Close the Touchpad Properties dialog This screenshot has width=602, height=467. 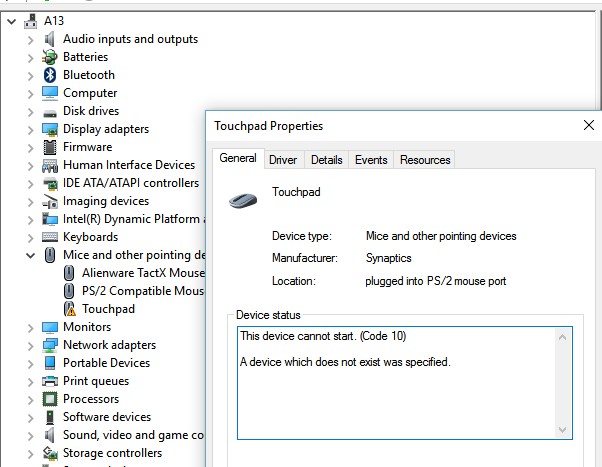588,126
